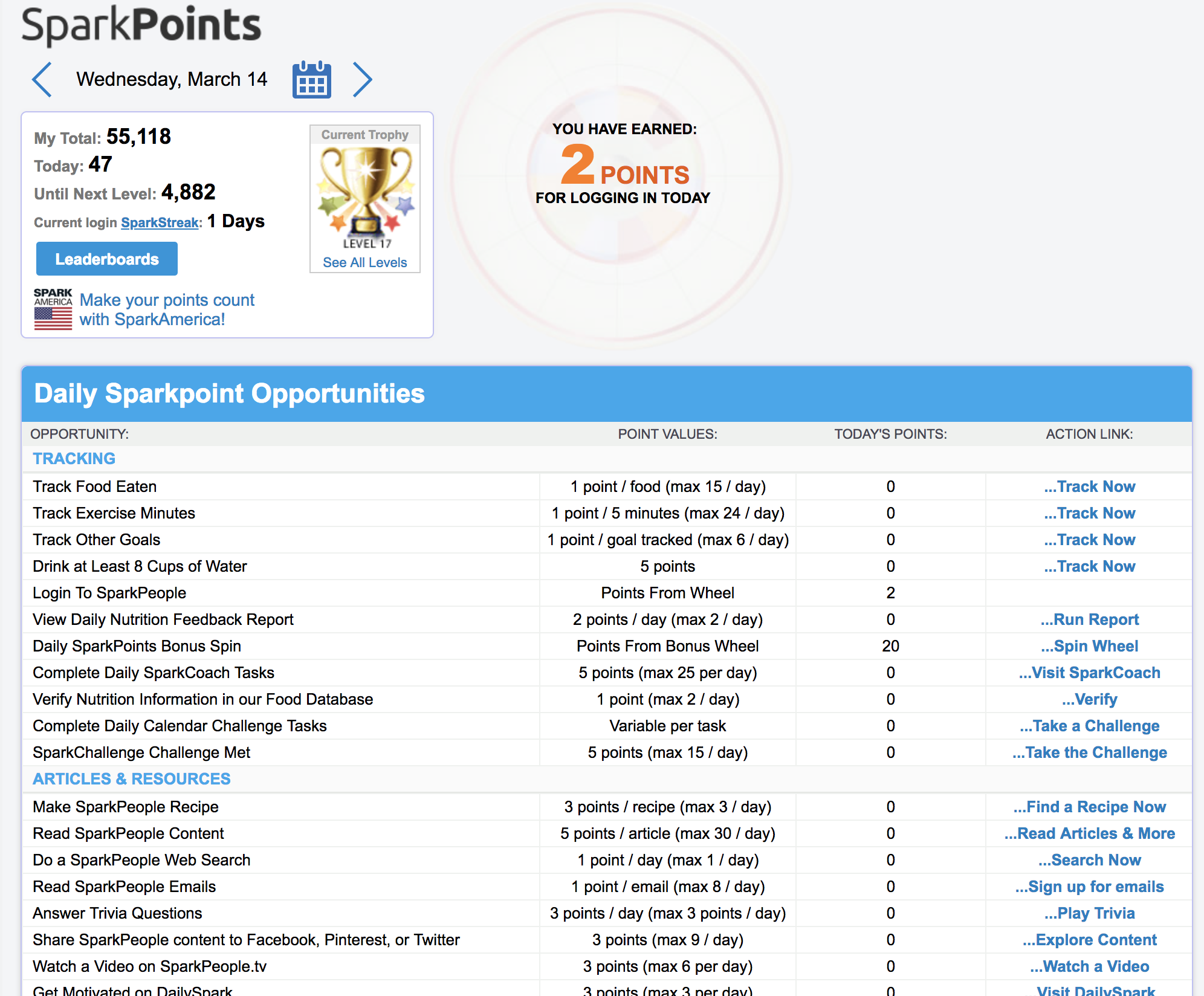Open the Leaderboards button
The image size is (1204, 996).
click(x=107, y=259)
